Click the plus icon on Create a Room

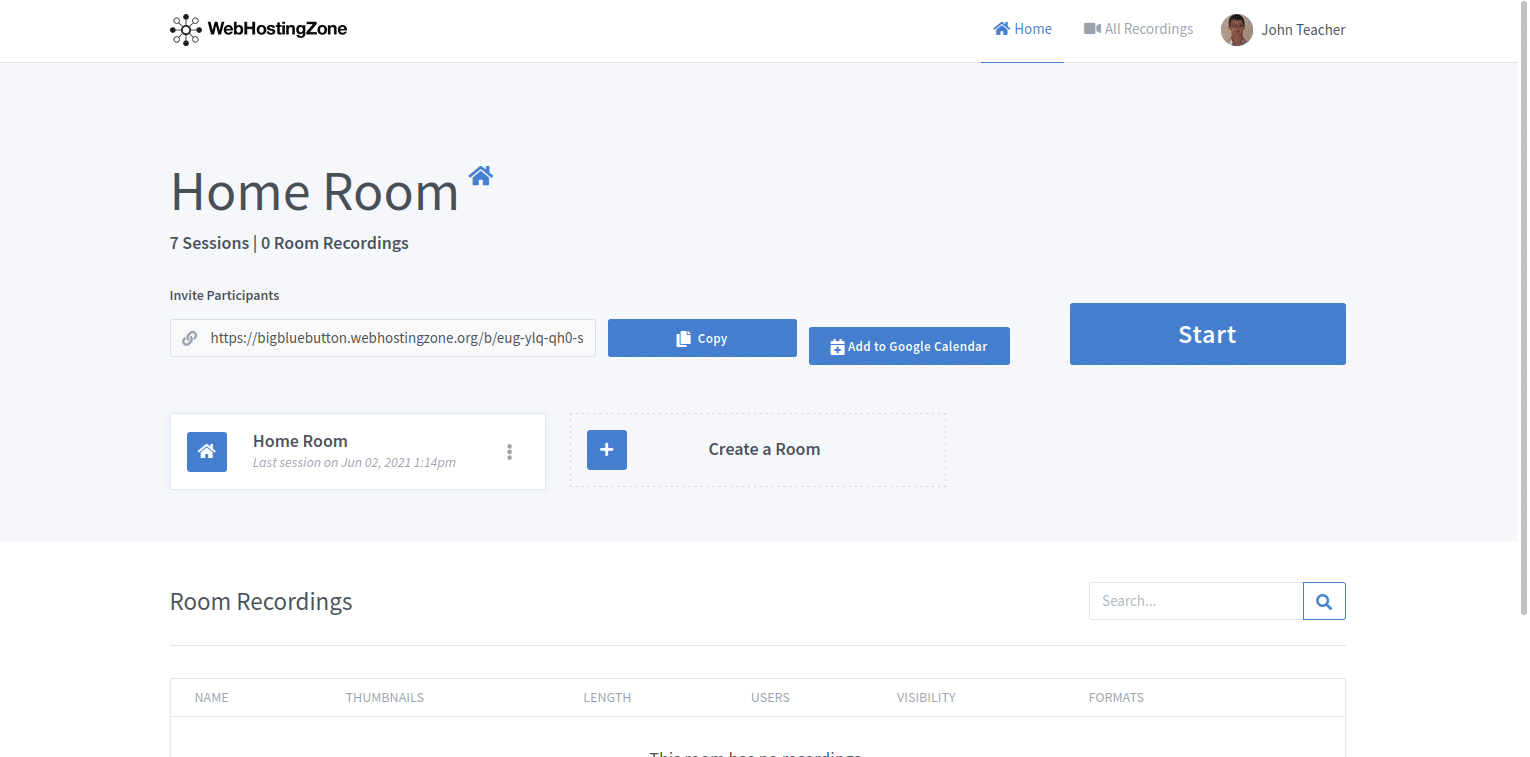pyautogui.click(x=606, y=450)
